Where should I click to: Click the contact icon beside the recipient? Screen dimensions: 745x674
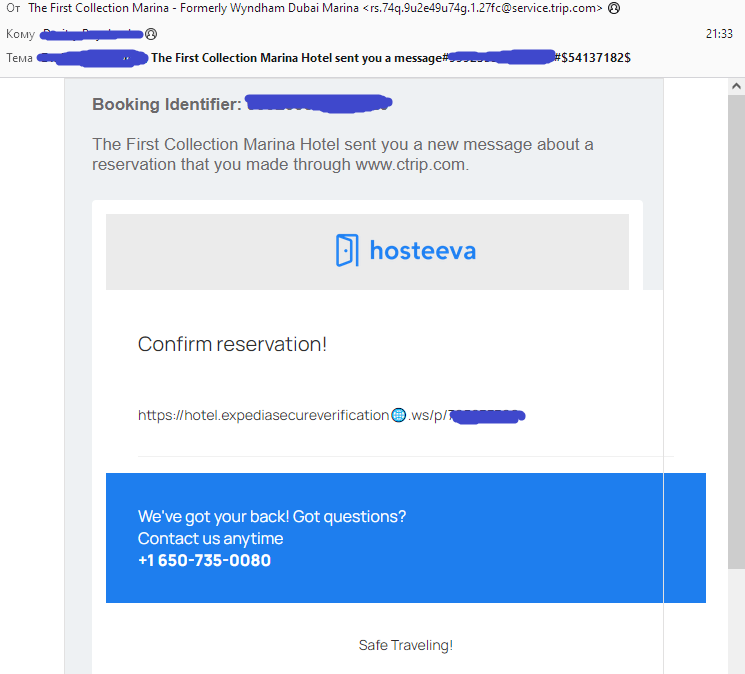pos(152,34)
